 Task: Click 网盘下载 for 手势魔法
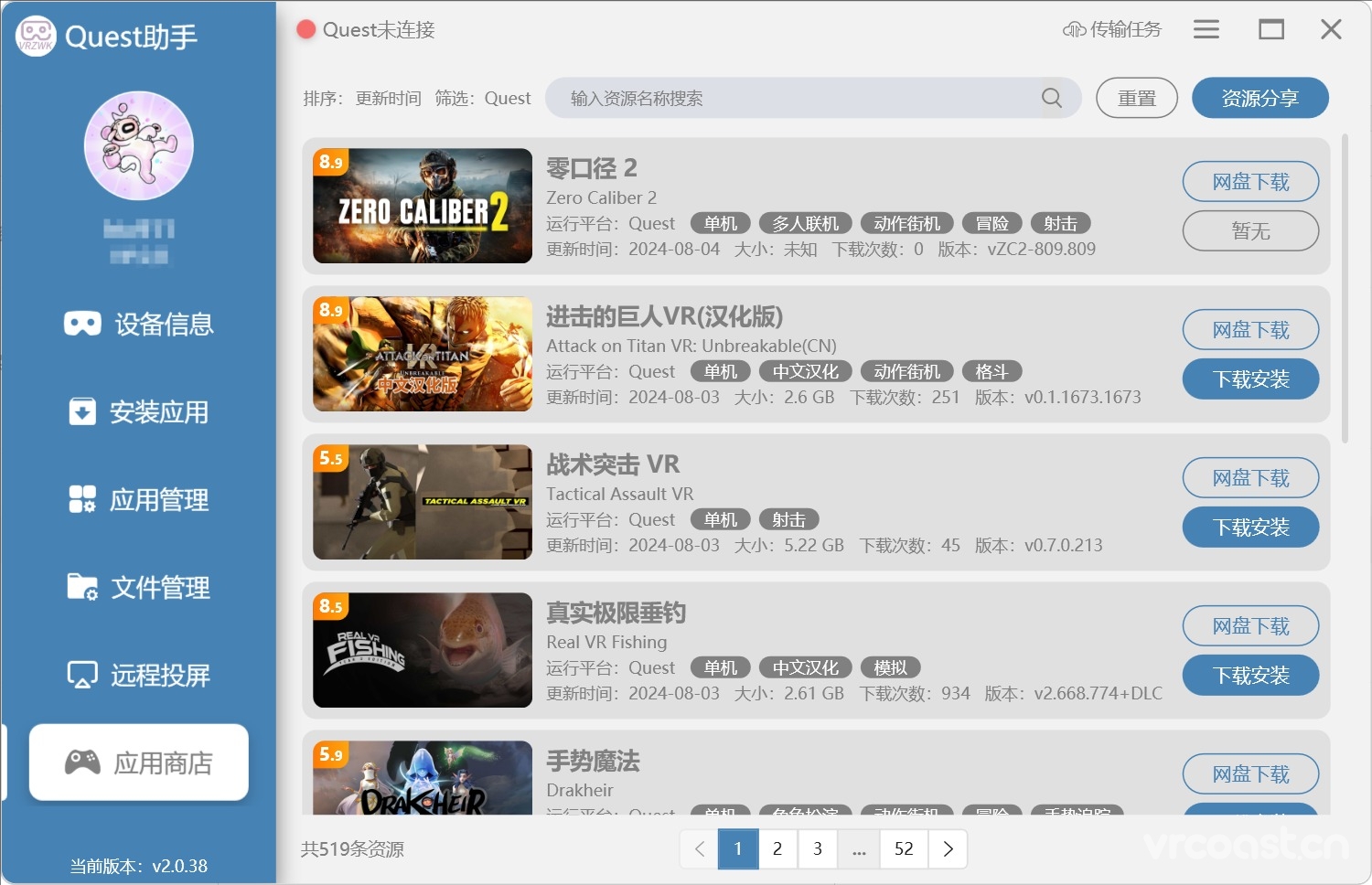point(1251,774)
